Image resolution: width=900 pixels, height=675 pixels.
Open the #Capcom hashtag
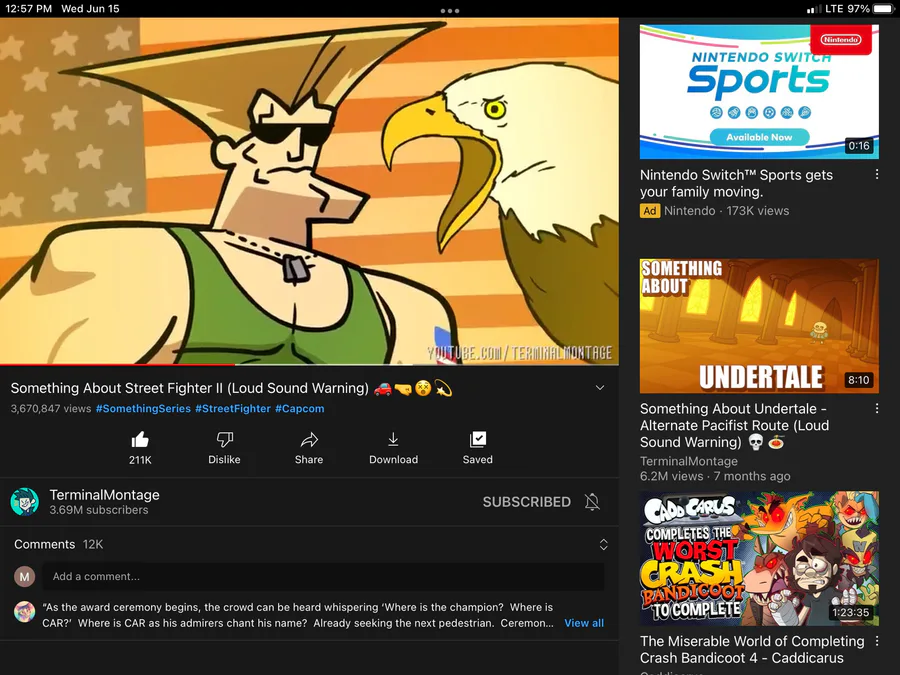pyautogui.click(x=300, y=409)
